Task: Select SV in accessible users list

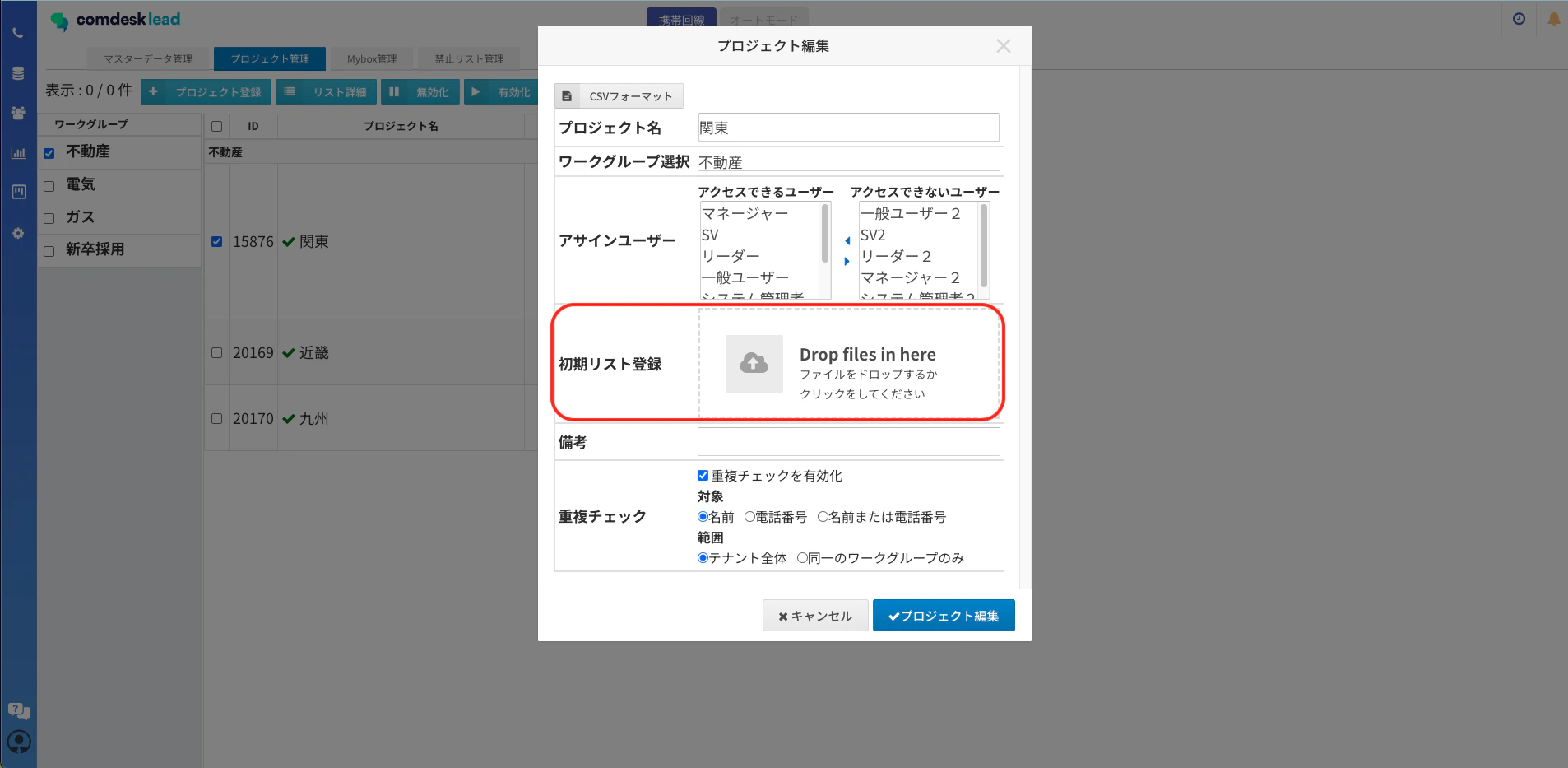Action: tap(710, 235)
